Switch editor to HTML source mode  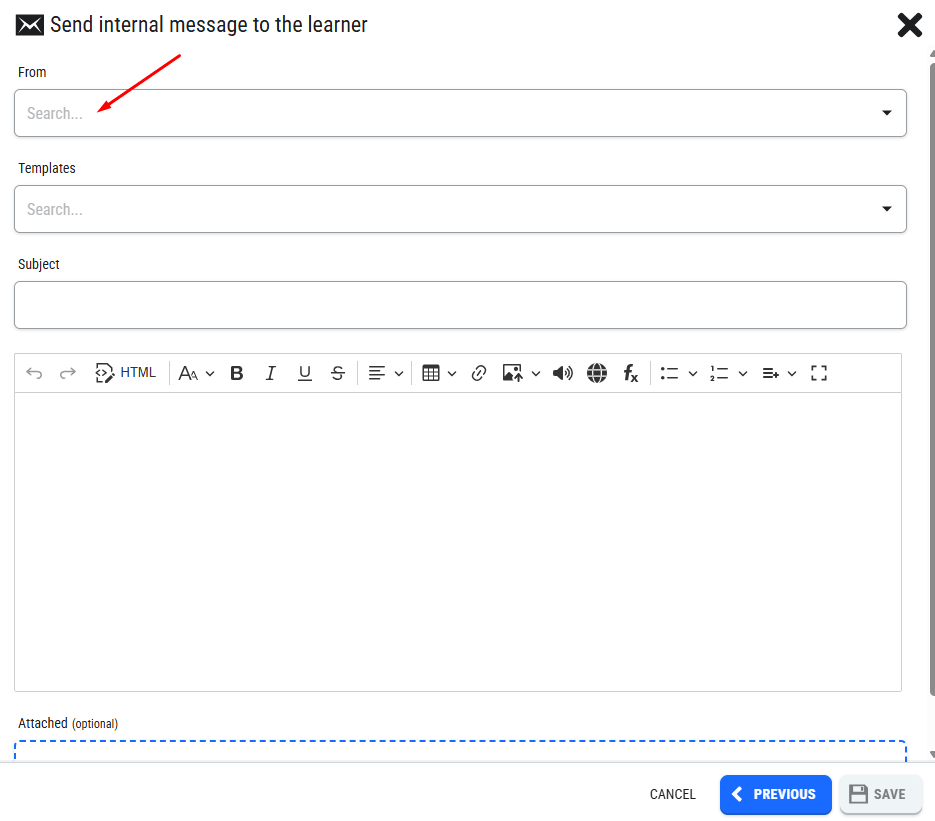point(125,373)
